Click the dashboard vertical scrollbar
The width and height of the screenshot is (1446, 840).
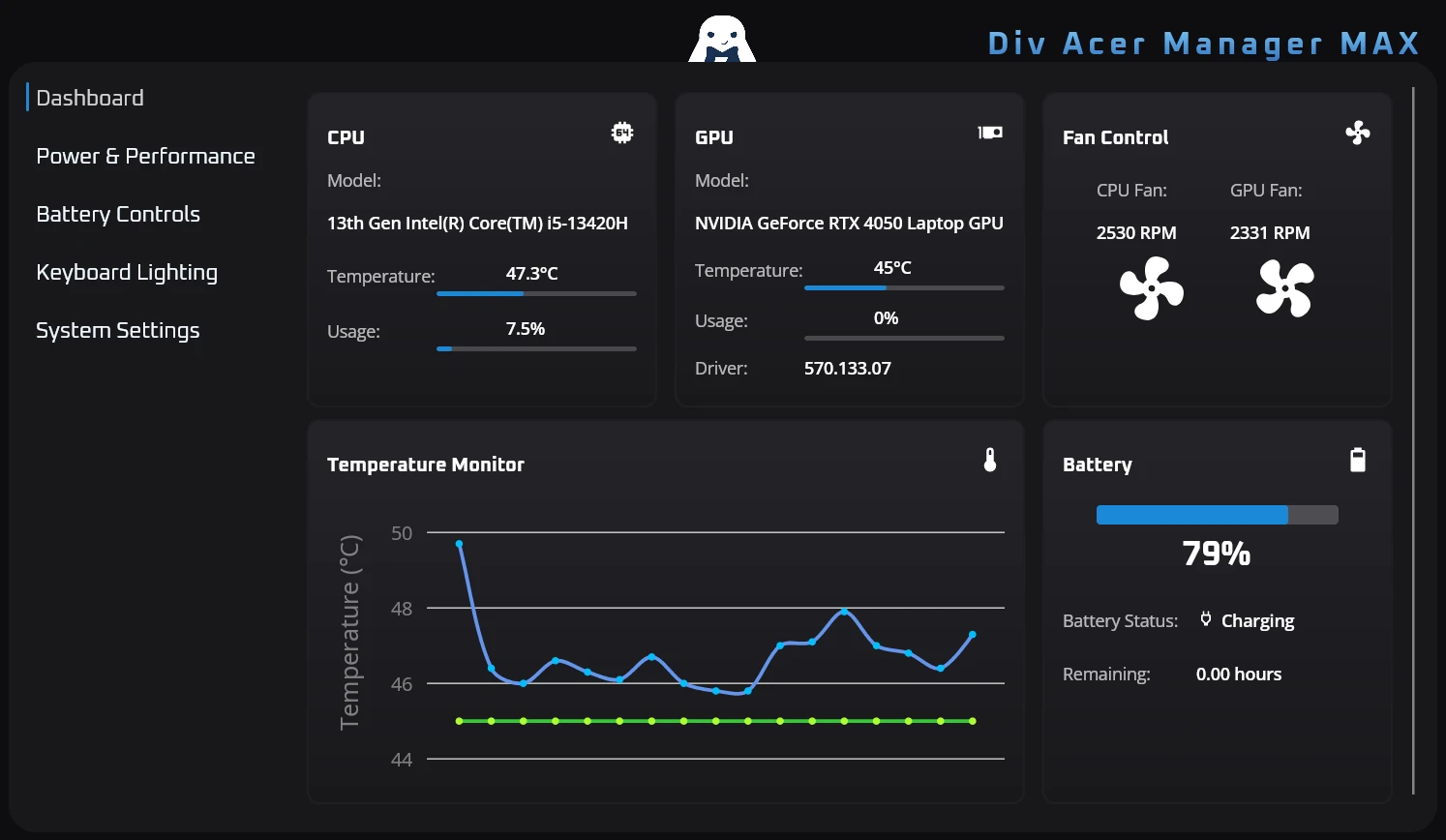(x=1413, y=440)
